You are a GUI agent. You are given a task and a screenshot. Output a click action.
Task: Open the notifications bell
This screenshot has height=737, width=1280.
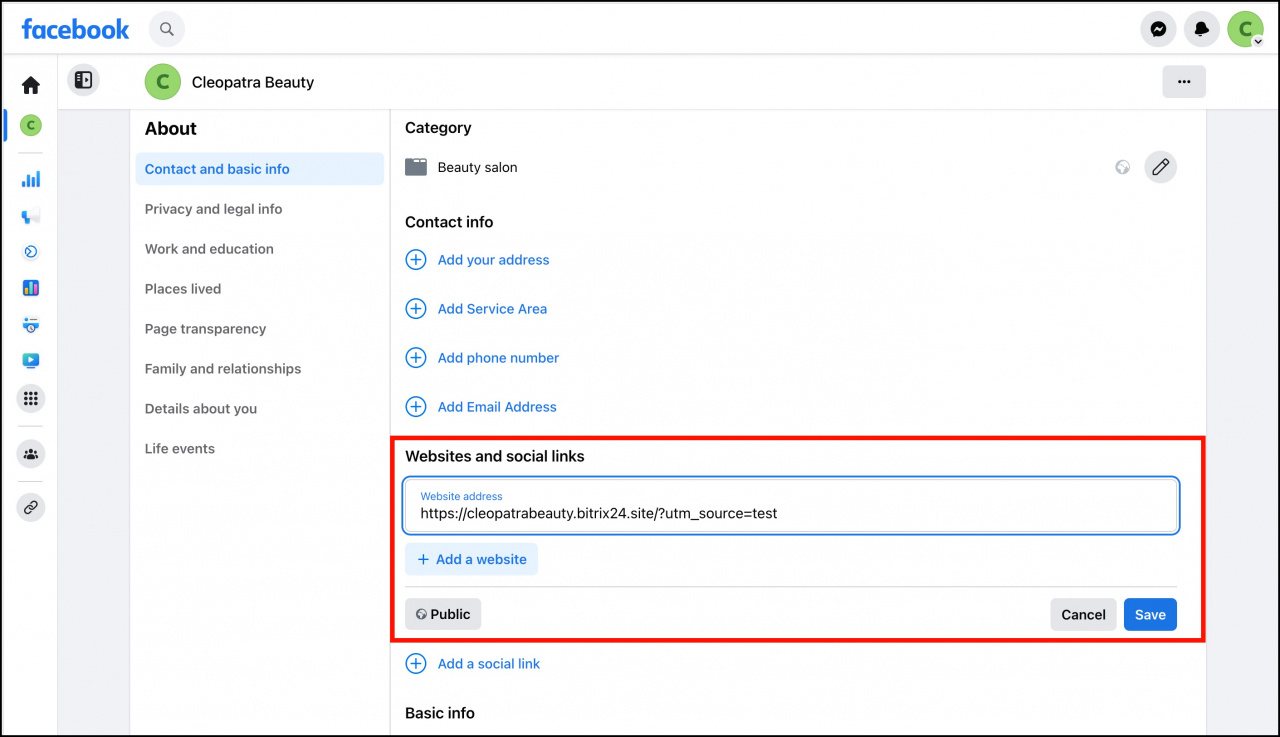[x=1202, y=29]
